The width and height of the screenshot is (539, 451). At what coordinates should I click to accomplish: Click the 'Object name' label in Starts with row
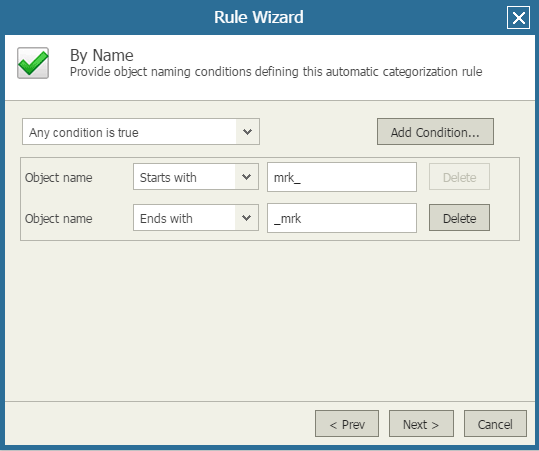(x=58, y=178)
